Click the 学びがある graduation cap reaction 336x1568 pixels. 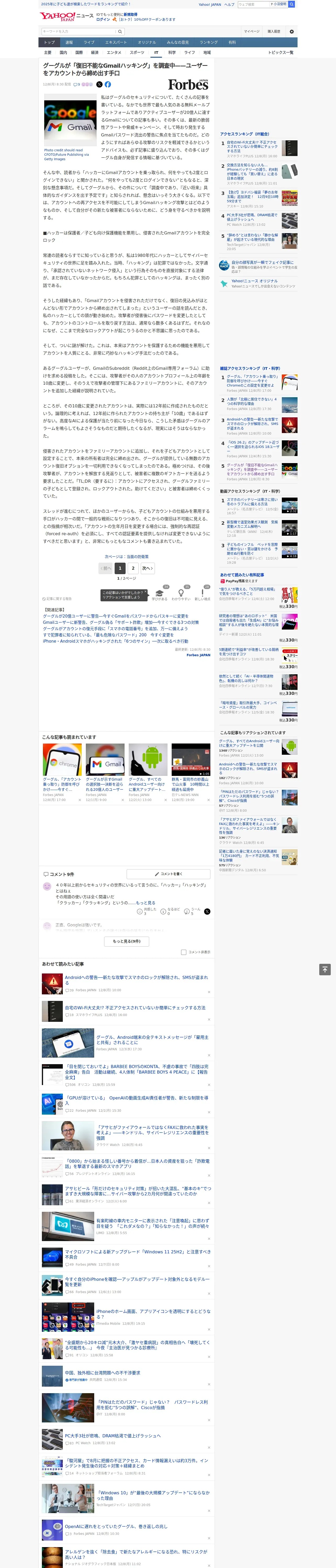point(160,593)
